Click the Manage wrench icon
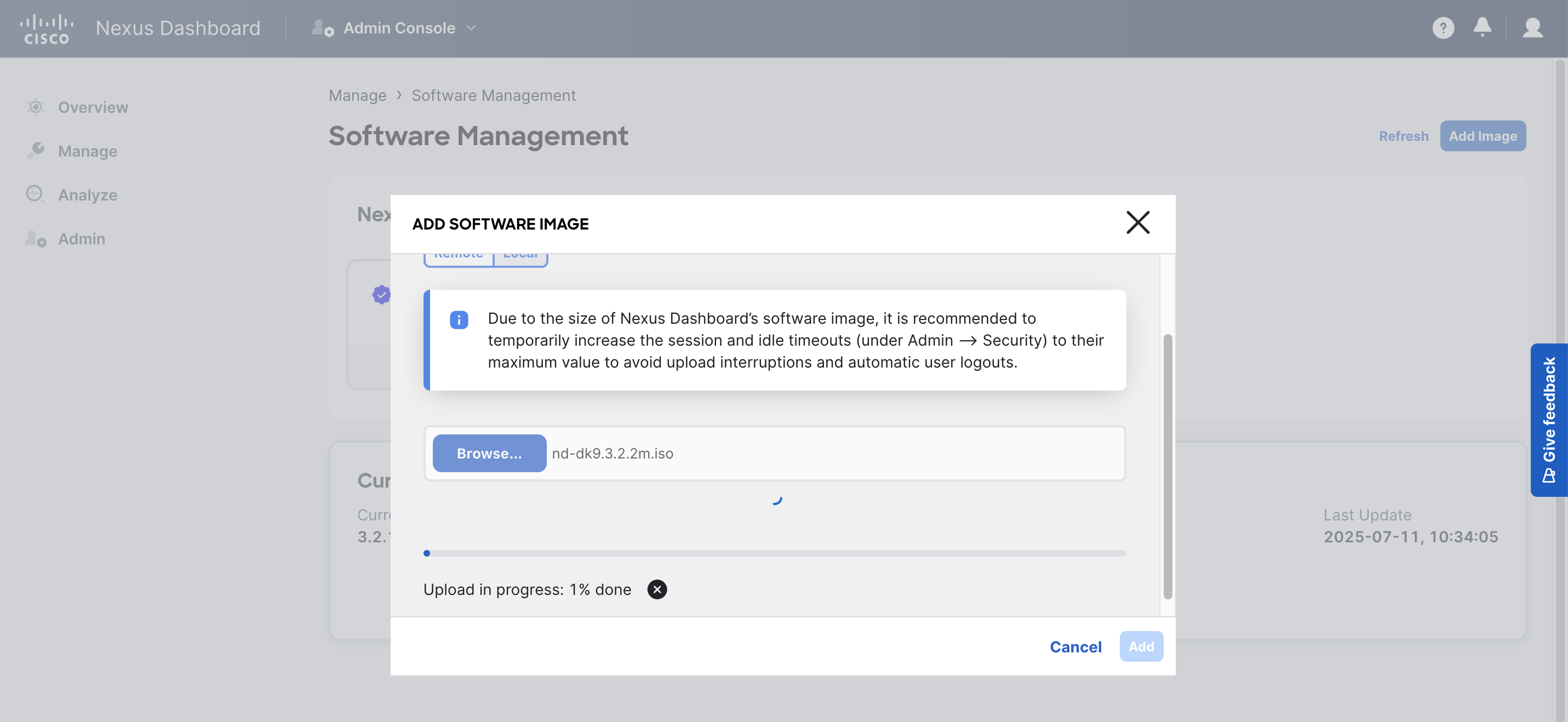 click(x=35, y=150)
